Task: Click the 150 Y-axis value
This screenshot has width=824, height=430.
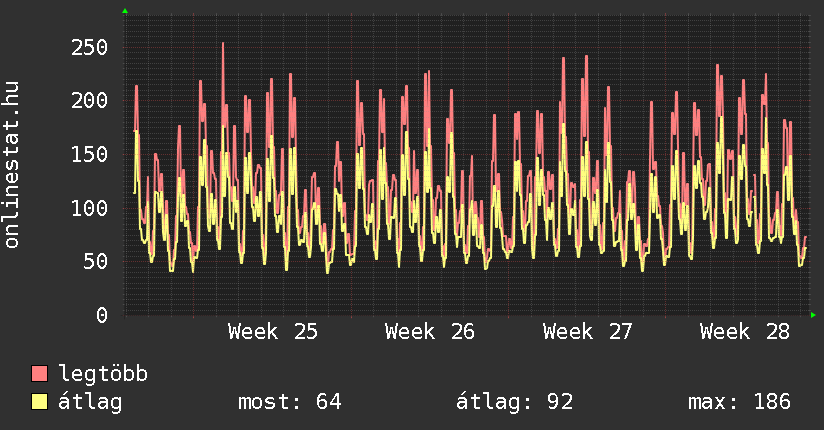Action: pyautogui.click(x=89, y=155)
